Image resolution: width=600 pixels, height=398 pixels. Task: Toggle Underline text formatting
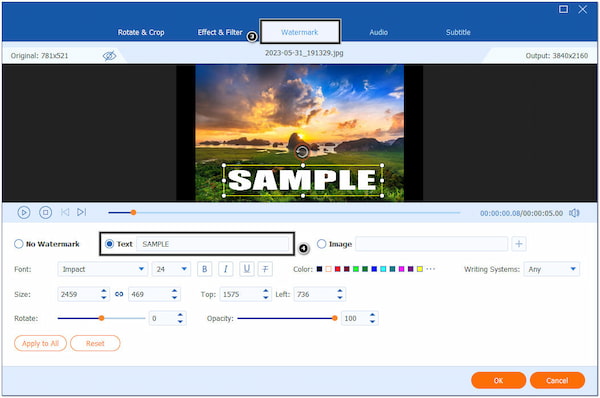(246, 269)
